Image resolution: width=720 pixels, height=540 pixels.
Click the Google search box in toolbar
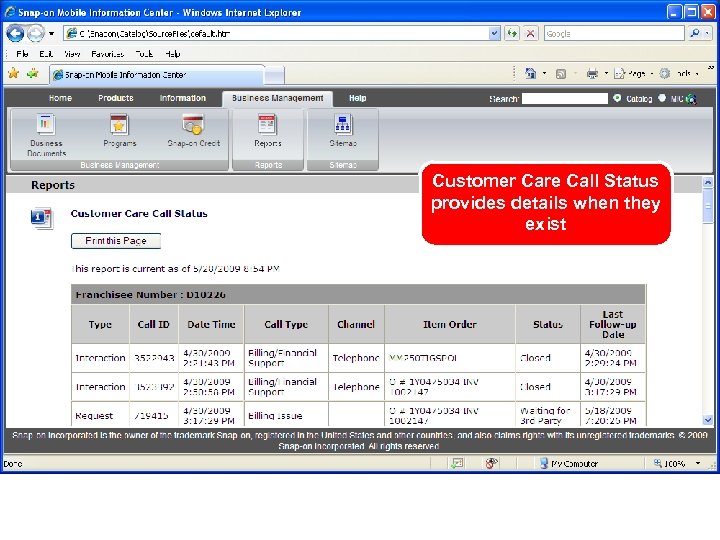pyautogui.click(x=614, y=34)
